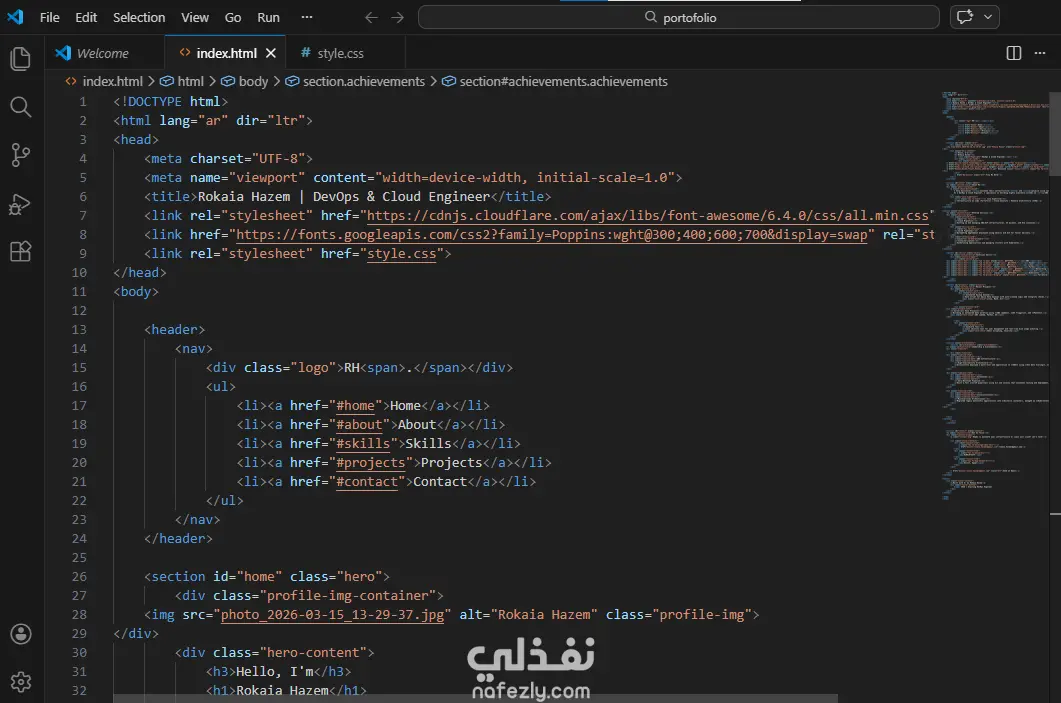The height and width of the screenshot is (703, 1061).
Task: Follow the #home href link
Action: (x=355, y=405)
